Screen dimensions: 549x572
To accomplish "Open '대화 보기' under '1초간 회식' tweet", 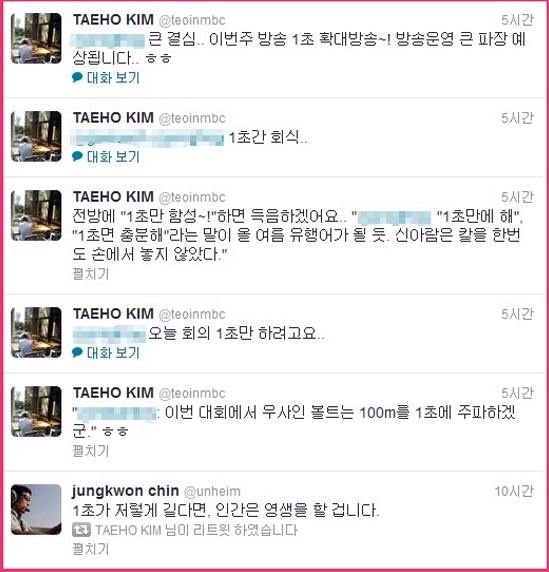I will [x=113, y=157].
